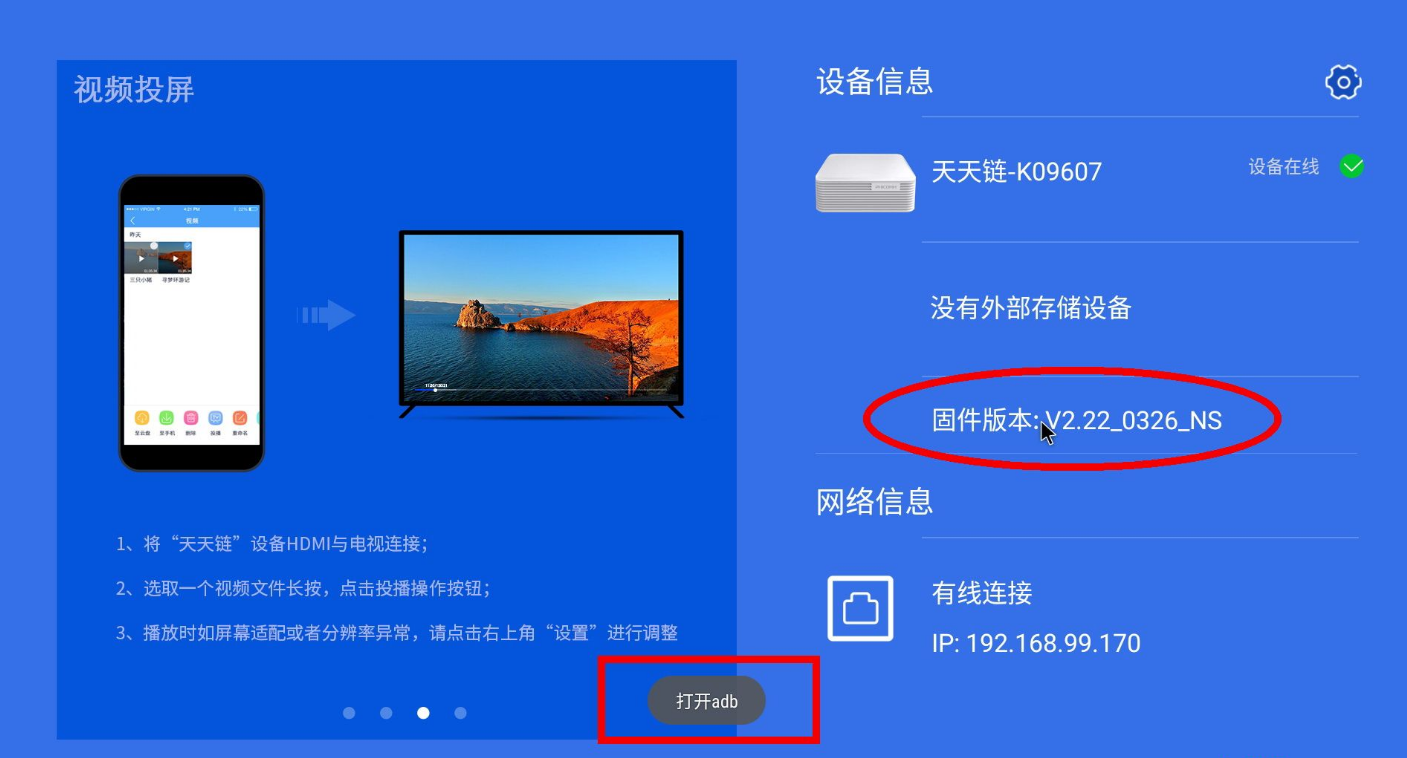Select the active third page dot
1407x758 pixels.
(x=423, y=713)
